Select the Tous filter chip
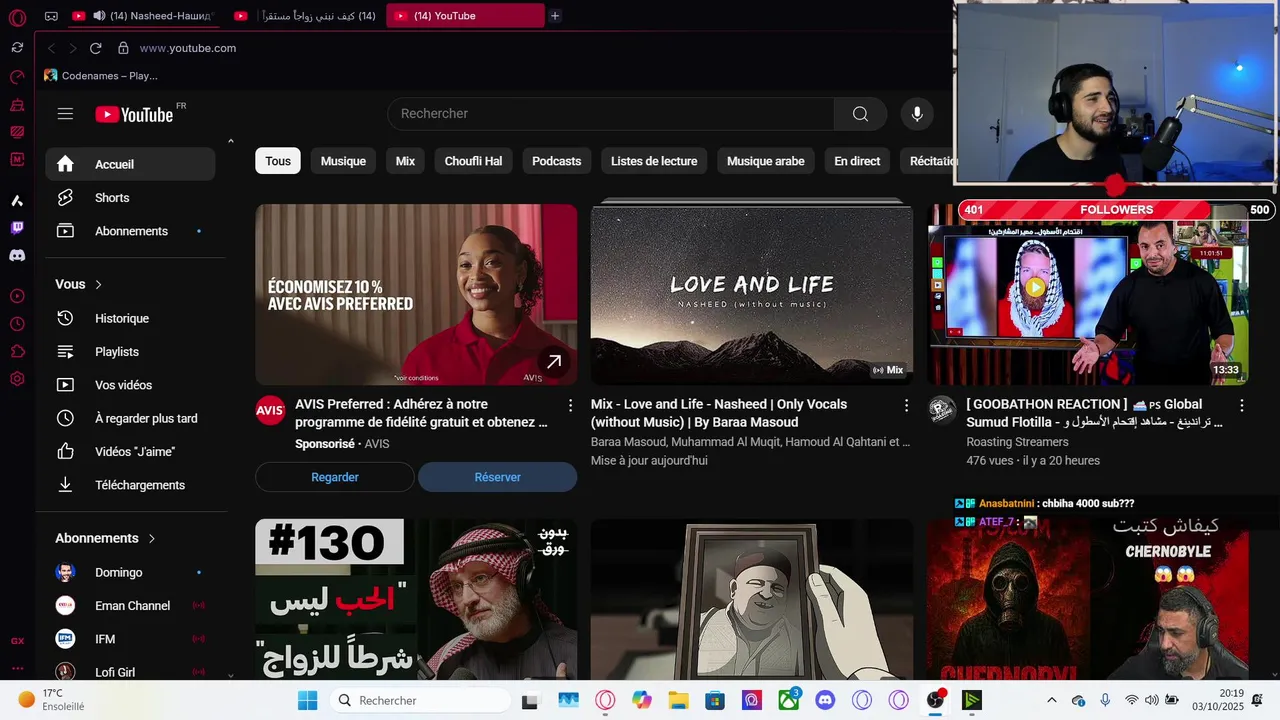 278,161
